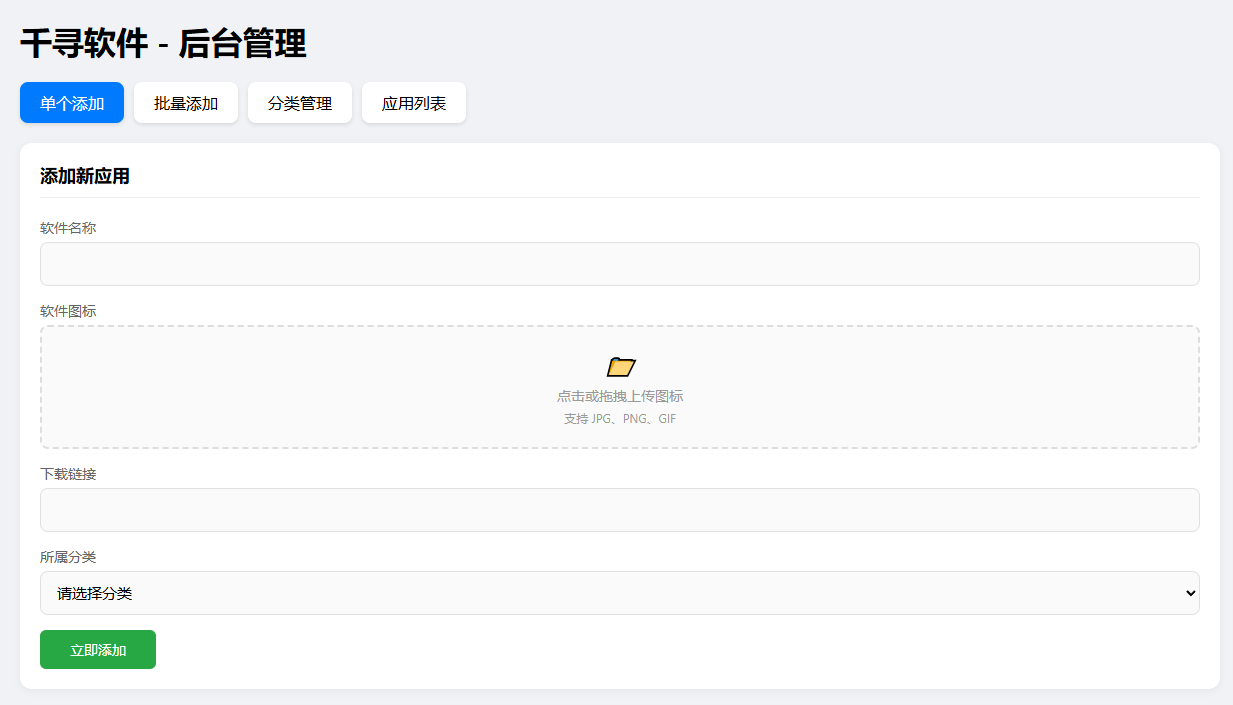
Task: Click the 千寻软件 - 后台管理 page title
Action: 163,44
